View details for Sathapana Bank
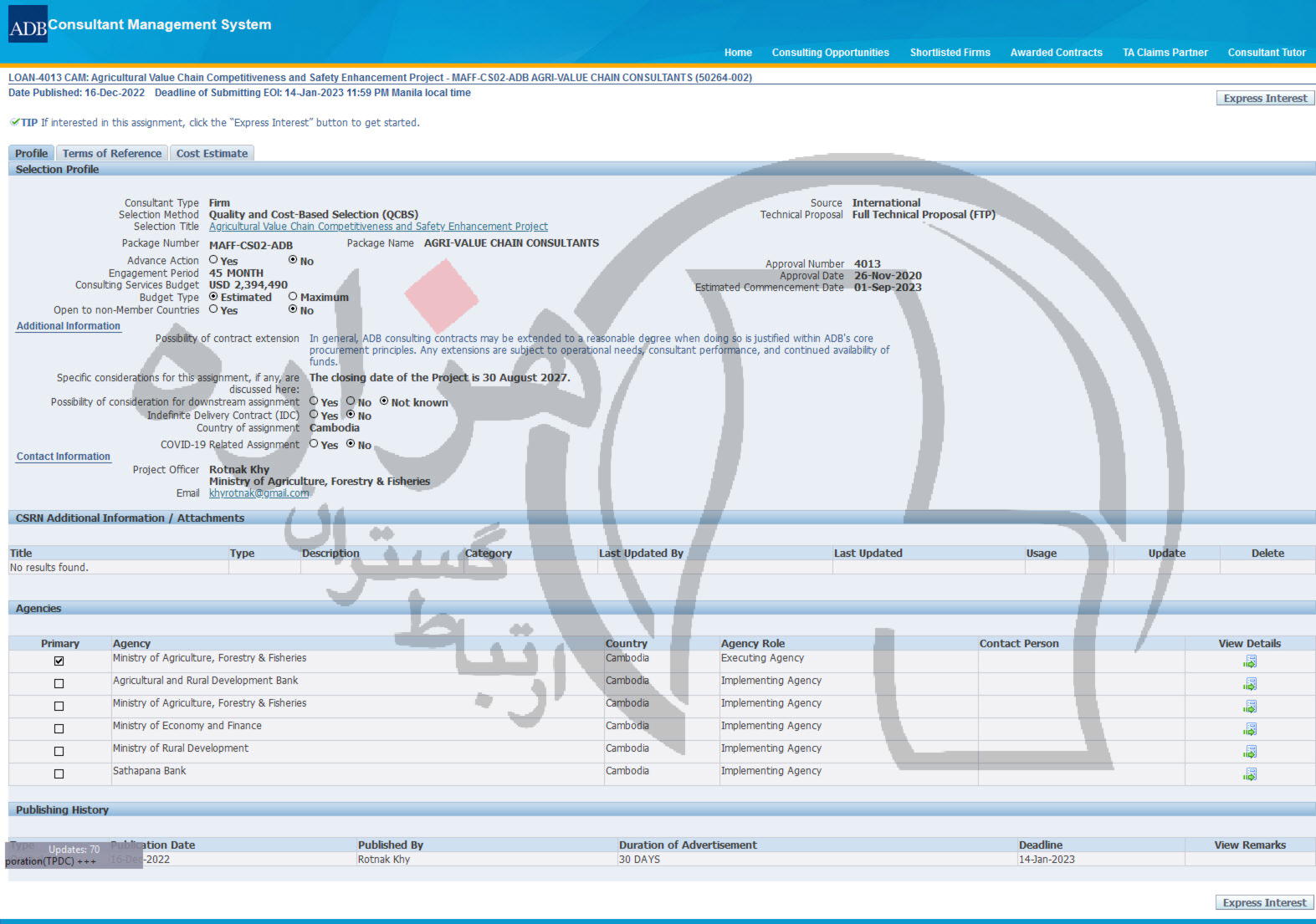1316x924 pixels. 1249,774
